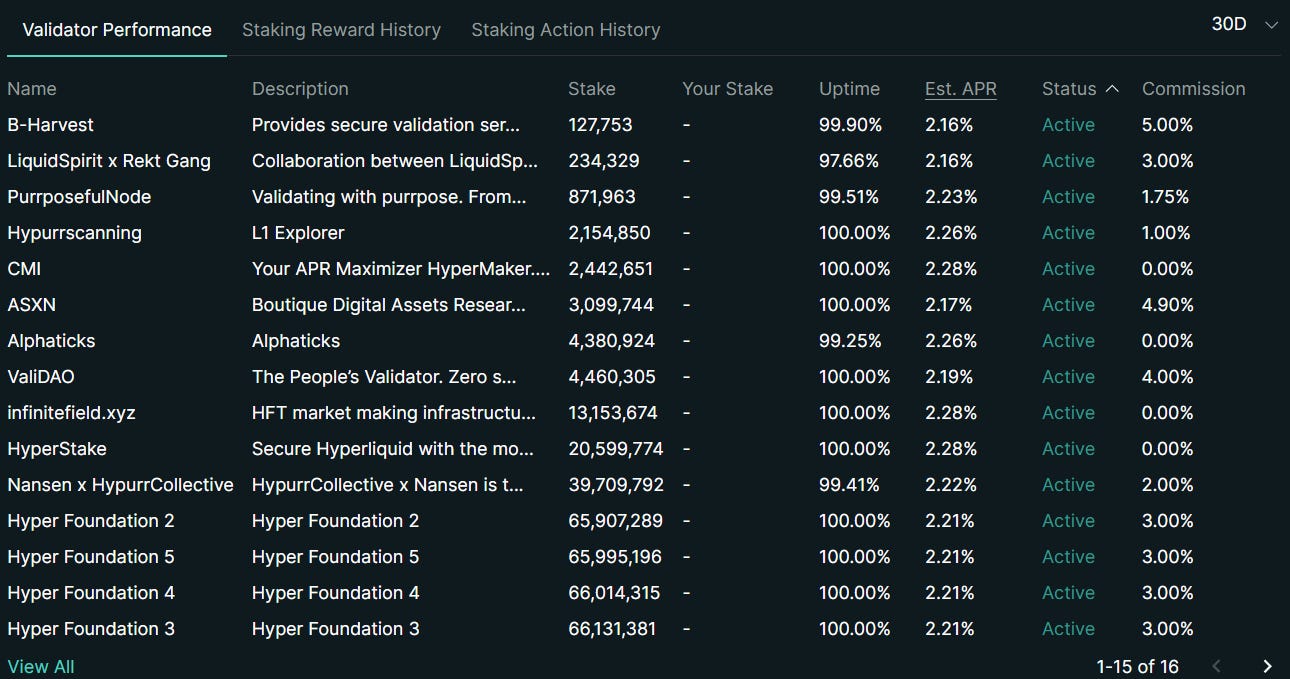Click the 99.90% uptime value
This screenshot has height=679, width=1290.
pyautogui.click(x=850, y=125)
